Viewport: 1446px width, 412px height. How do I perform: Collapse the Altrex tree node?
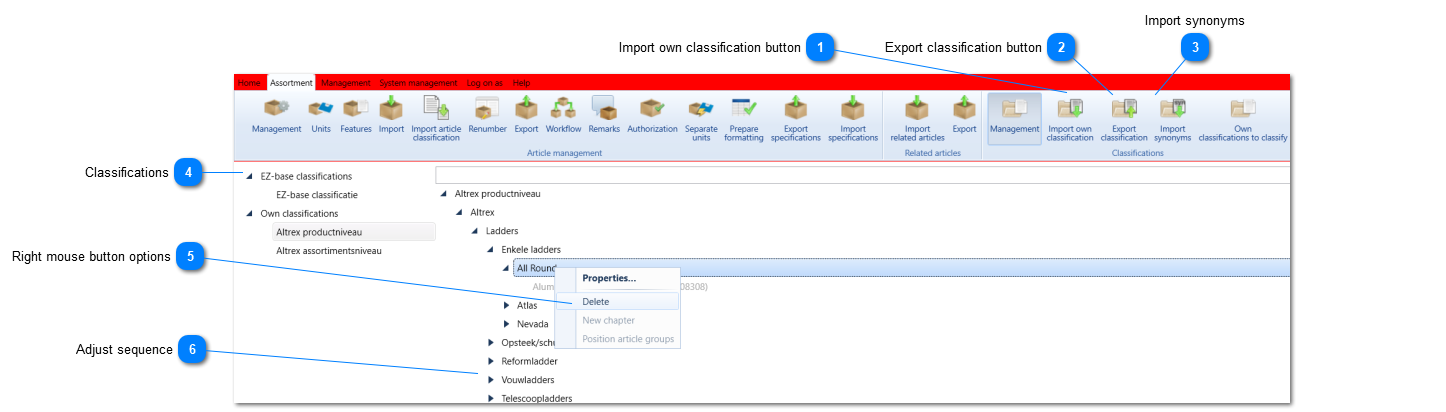tap(459, 213)
